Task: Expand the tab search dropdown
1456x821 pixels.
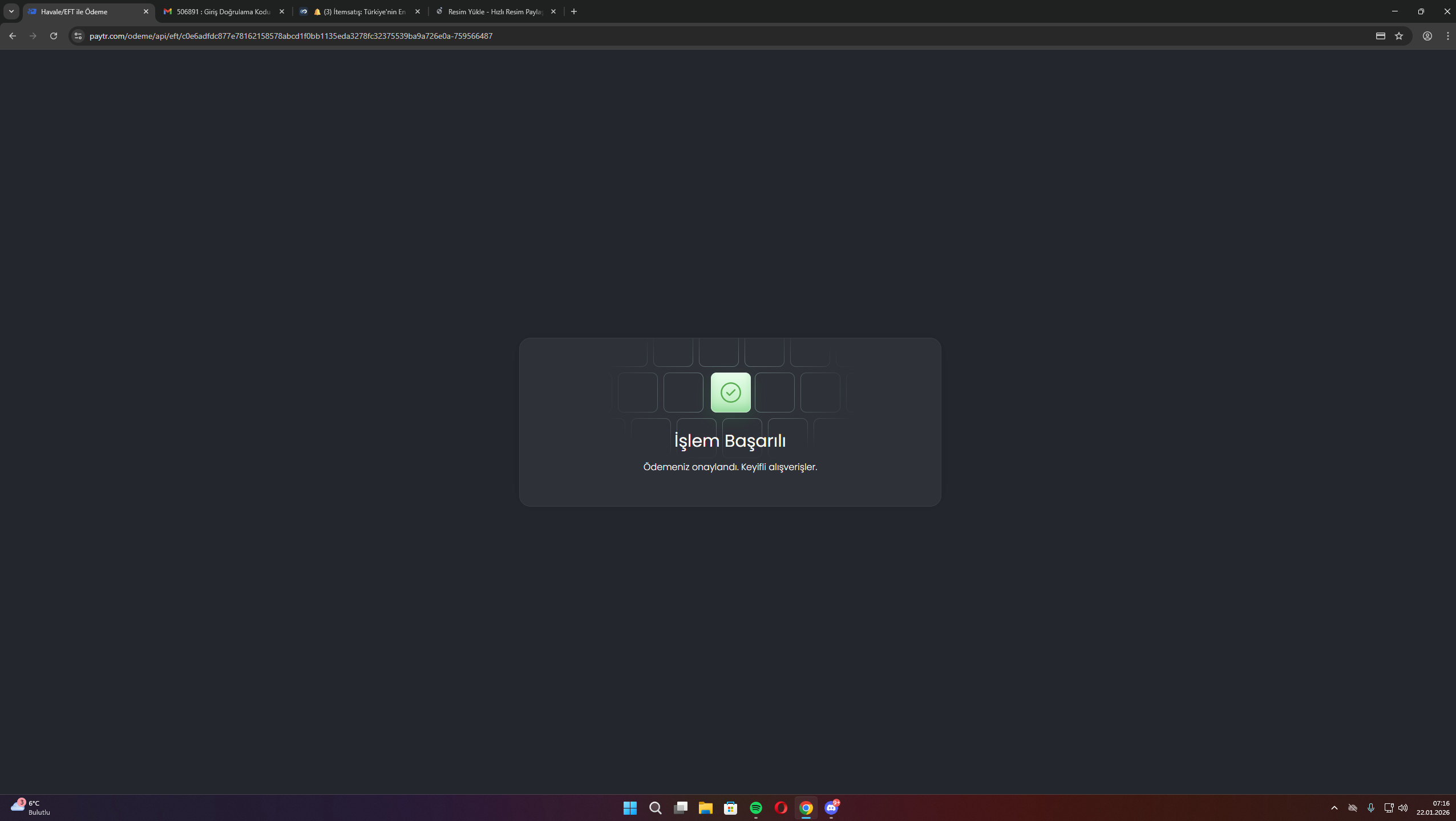Action: click(x=11, y=11)
